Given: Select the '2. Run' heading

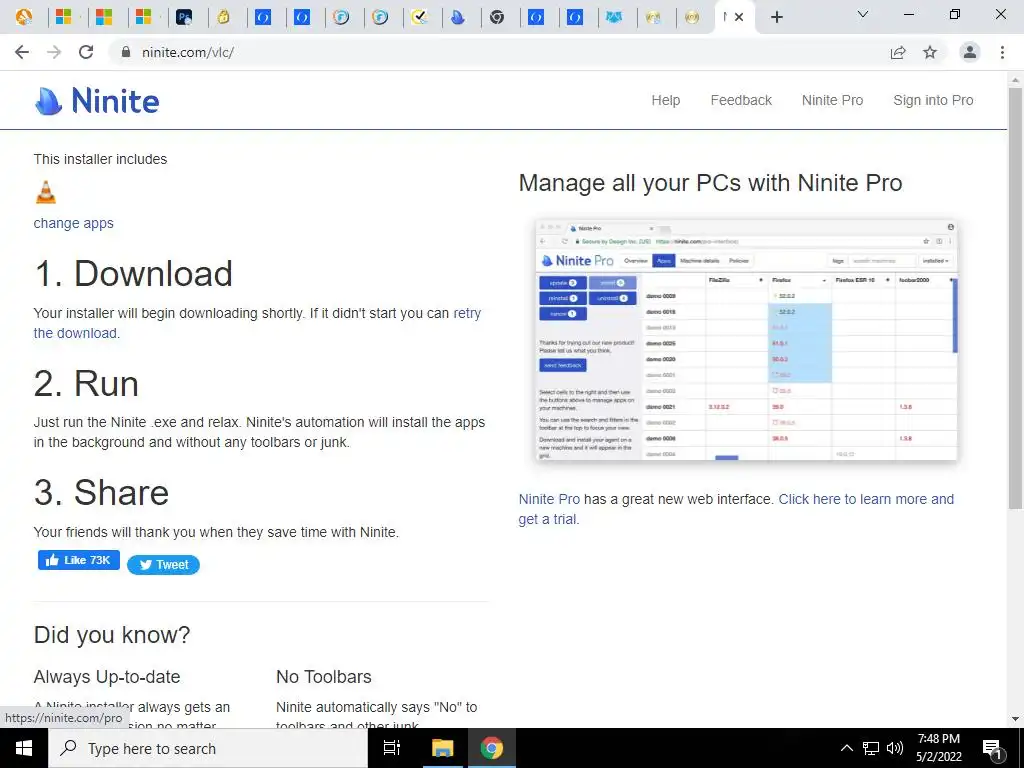Looking at the screenshot, I should click(86, 383).
